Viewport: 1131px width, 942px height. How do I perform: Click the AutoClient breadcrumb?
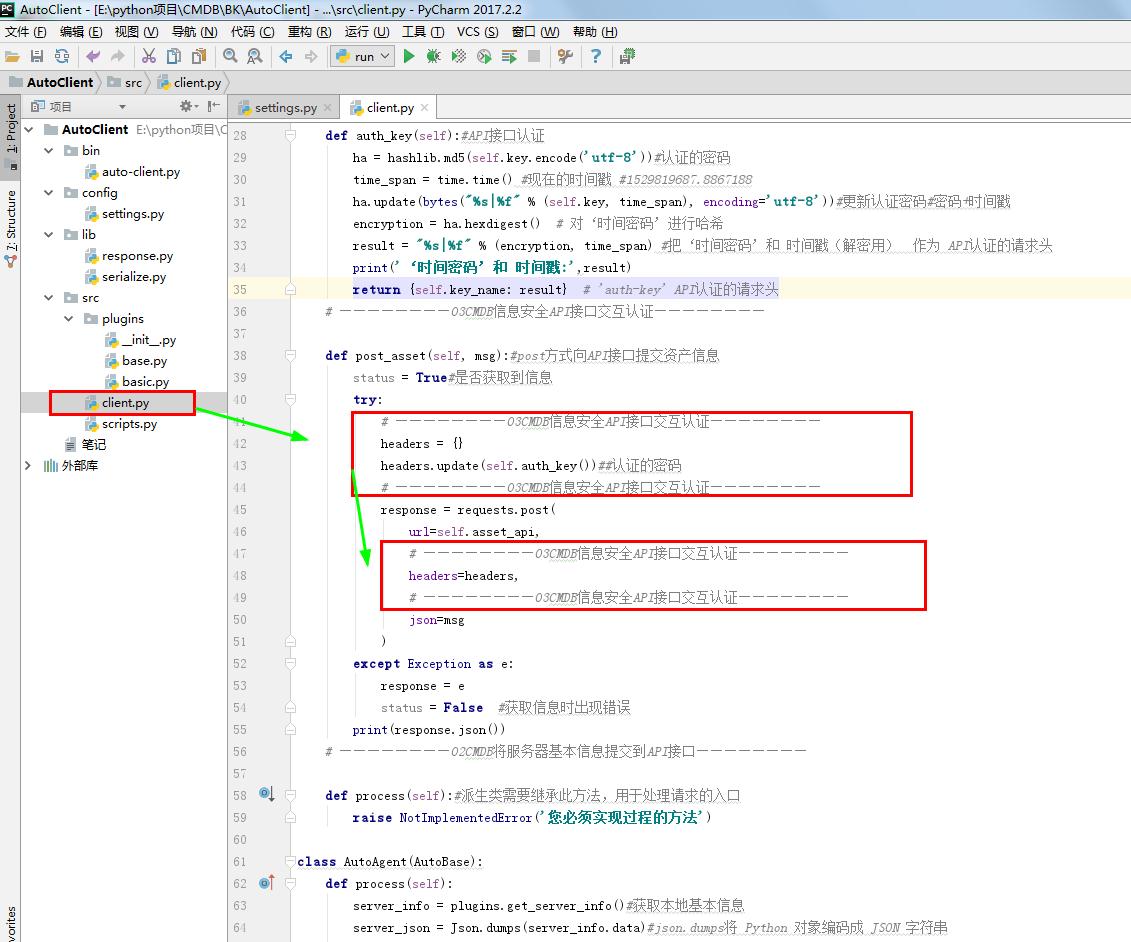(x=51, y=82)
